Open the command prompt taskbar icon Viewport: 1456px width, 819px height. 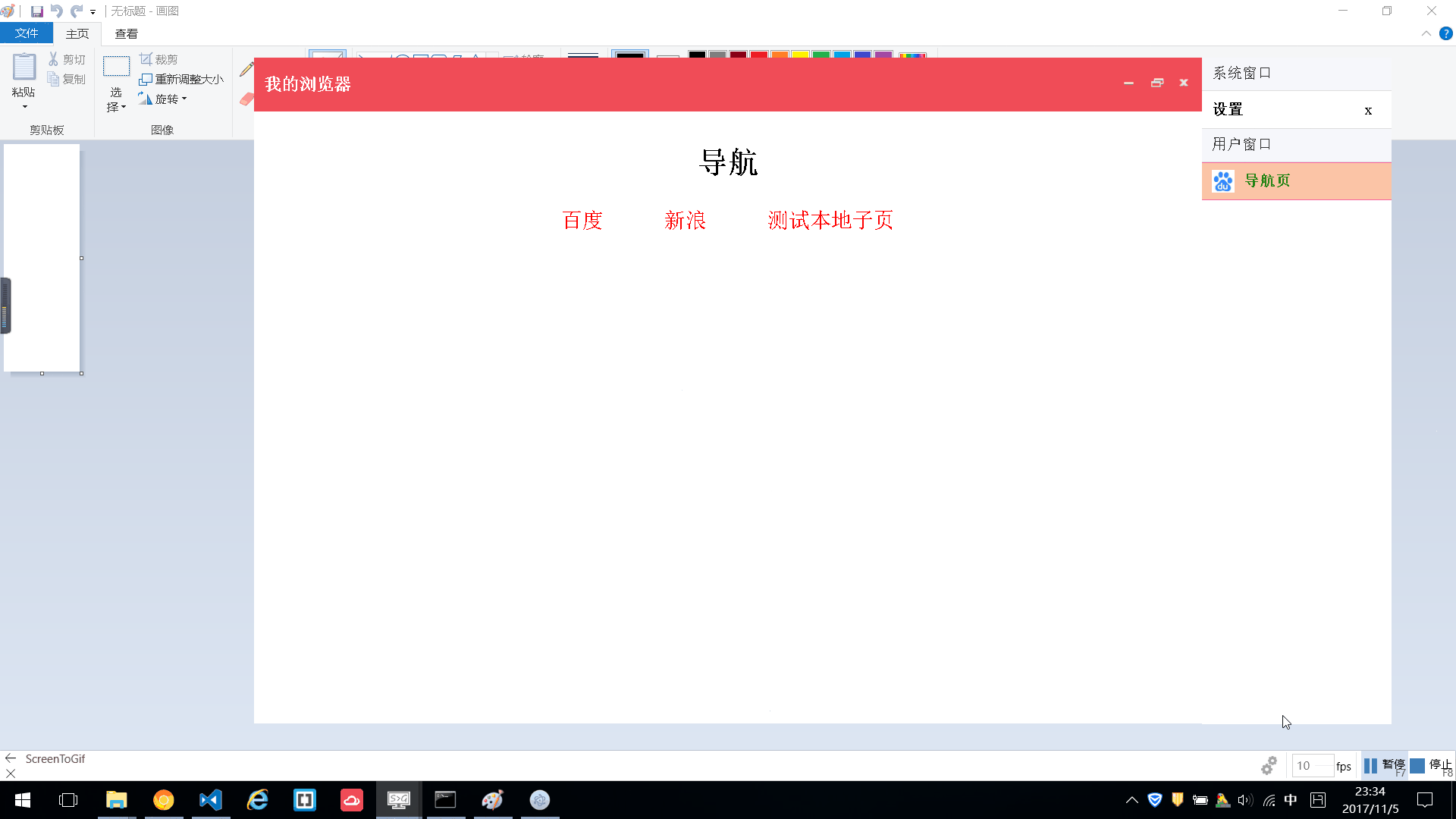(x=445, y=800)
